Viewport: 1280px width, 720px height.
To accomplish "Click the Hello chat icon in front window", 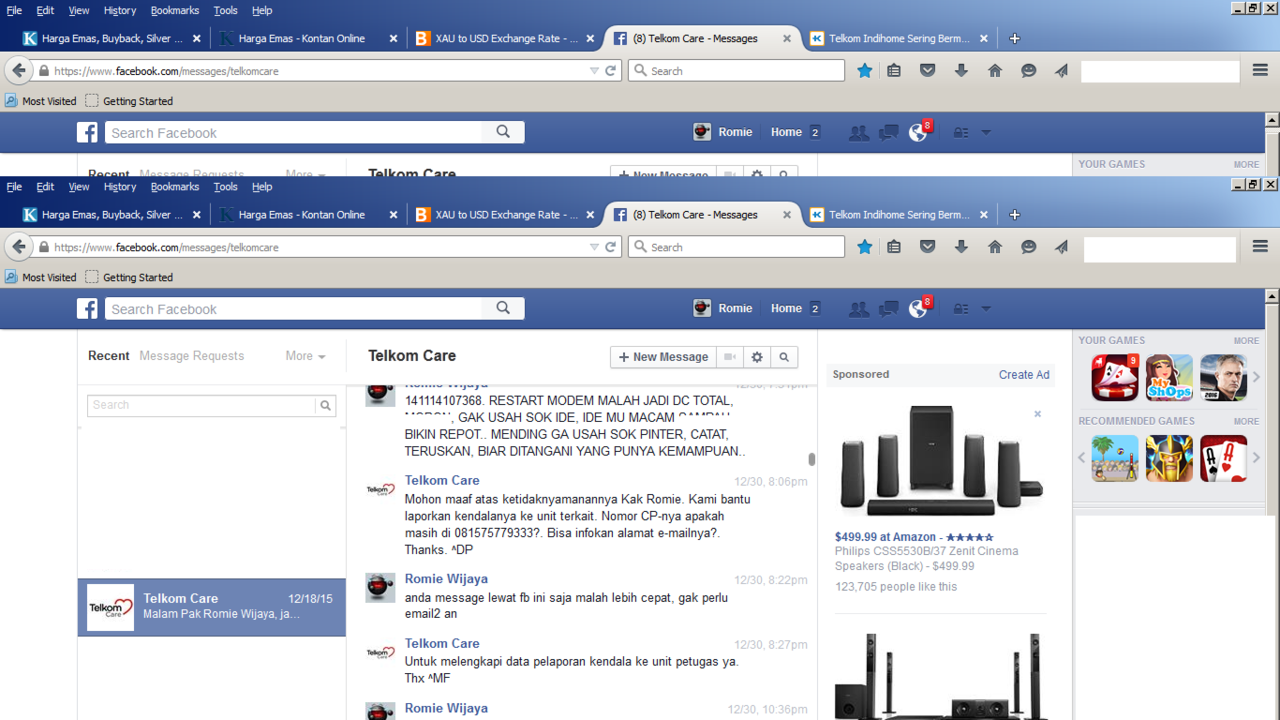I will (1028, 247).
